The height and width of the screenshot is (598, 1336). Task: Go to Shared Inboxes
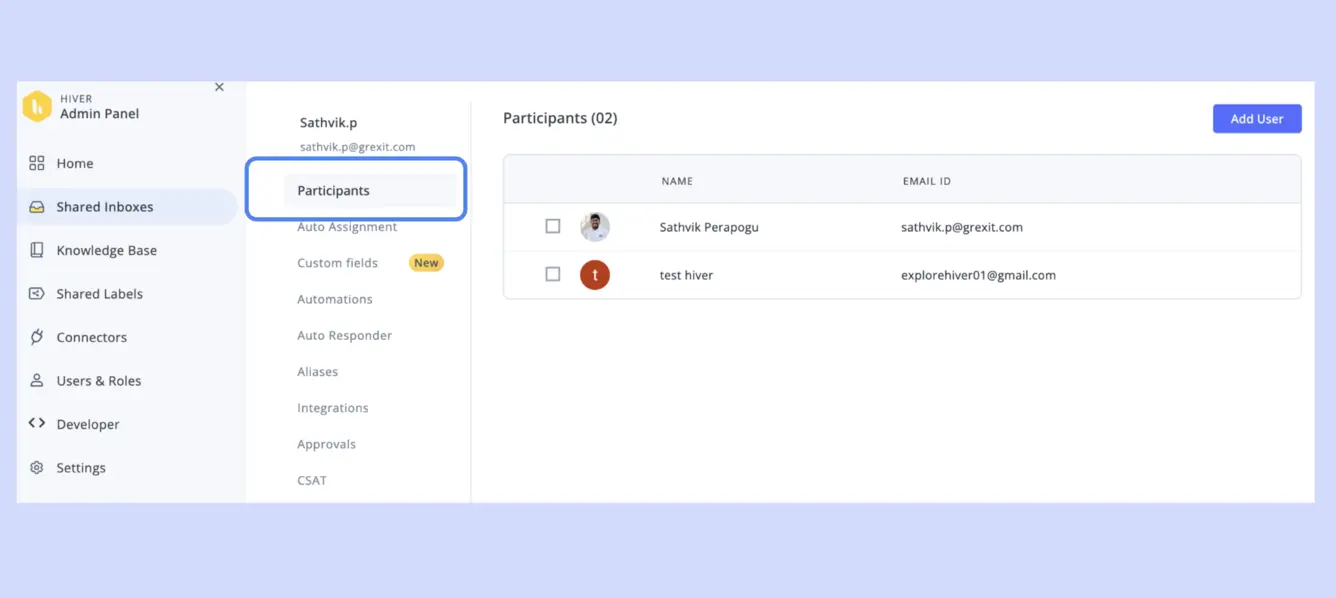click(x=105, y=207)
